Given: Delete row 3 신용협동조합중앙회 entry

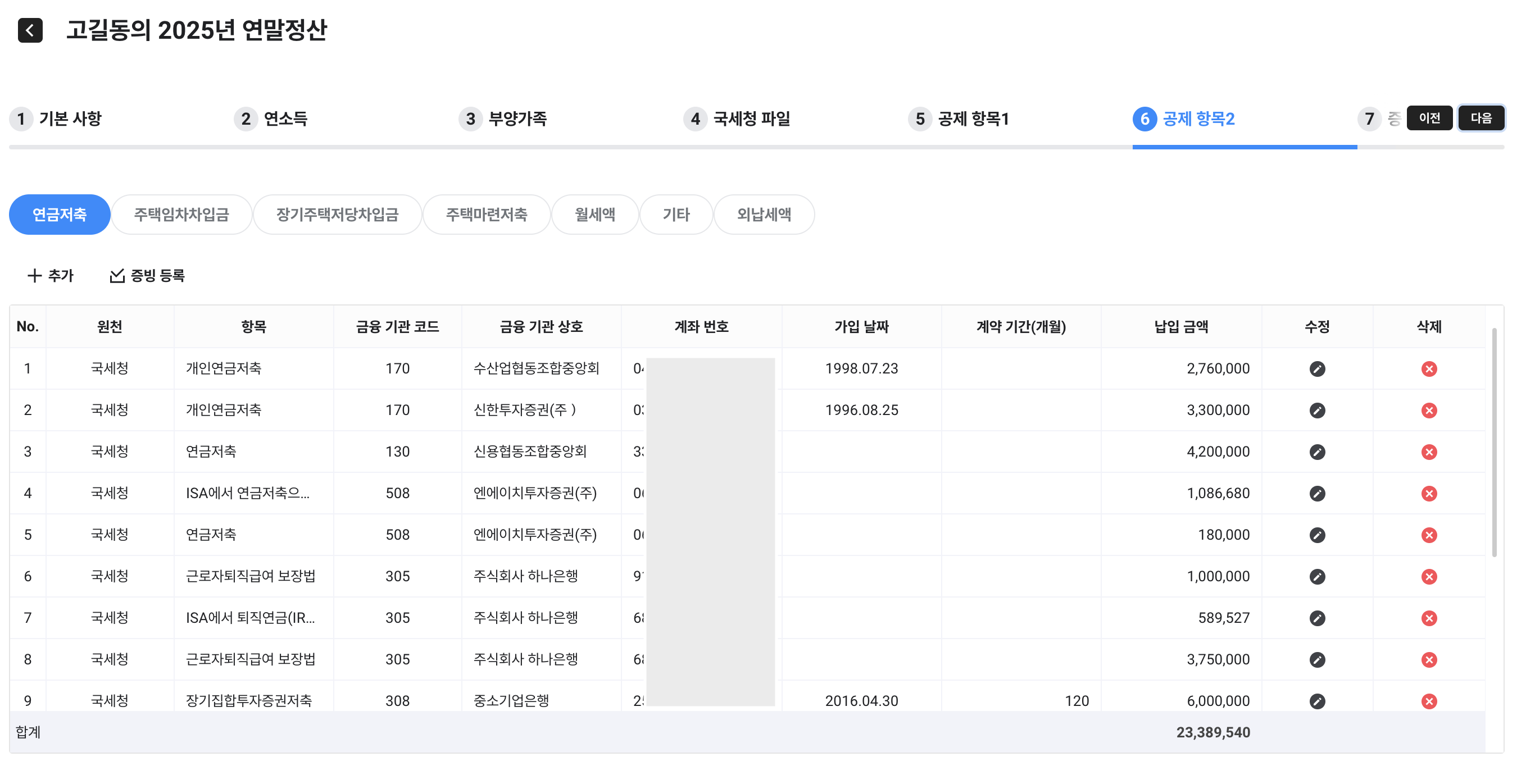Looking at the screenshot, I should [x=1428, y=452].
